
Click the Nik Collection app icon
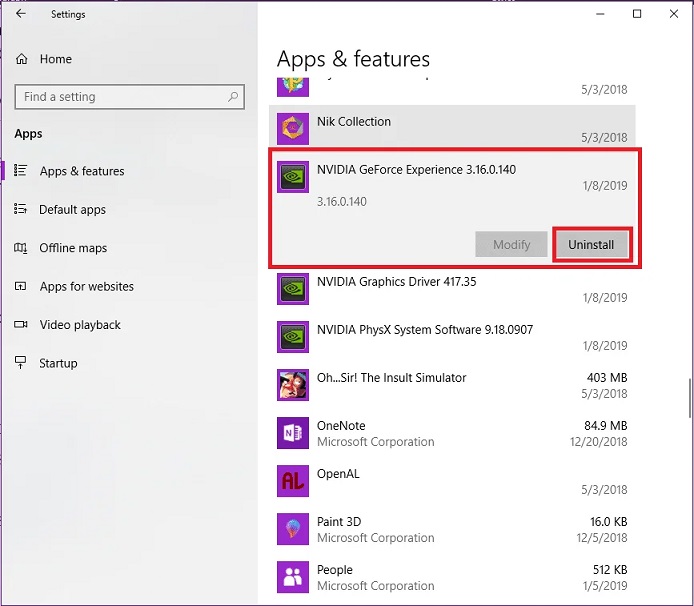coord(293,129)
